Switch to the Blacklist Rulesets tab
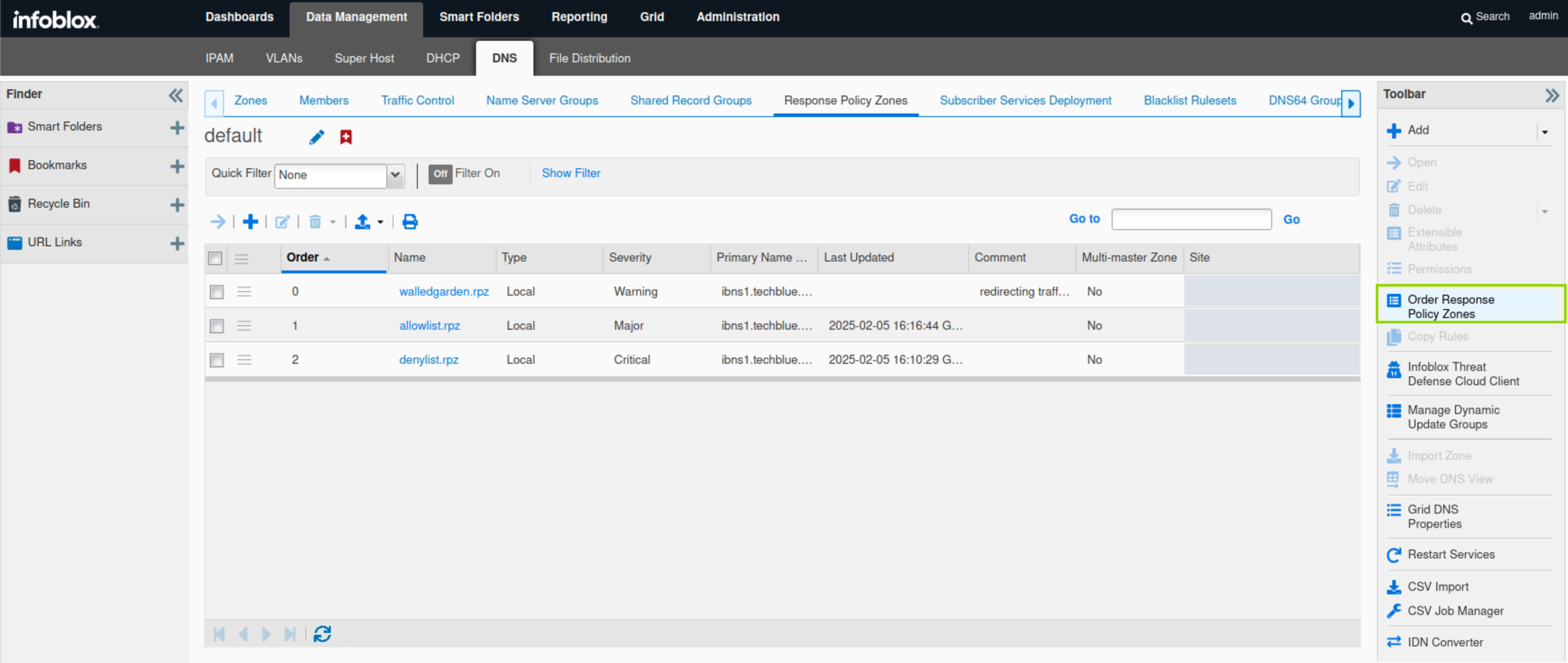Image resolution: width=1568 pixels, height=663 pixels. [x=1189, y=100]
